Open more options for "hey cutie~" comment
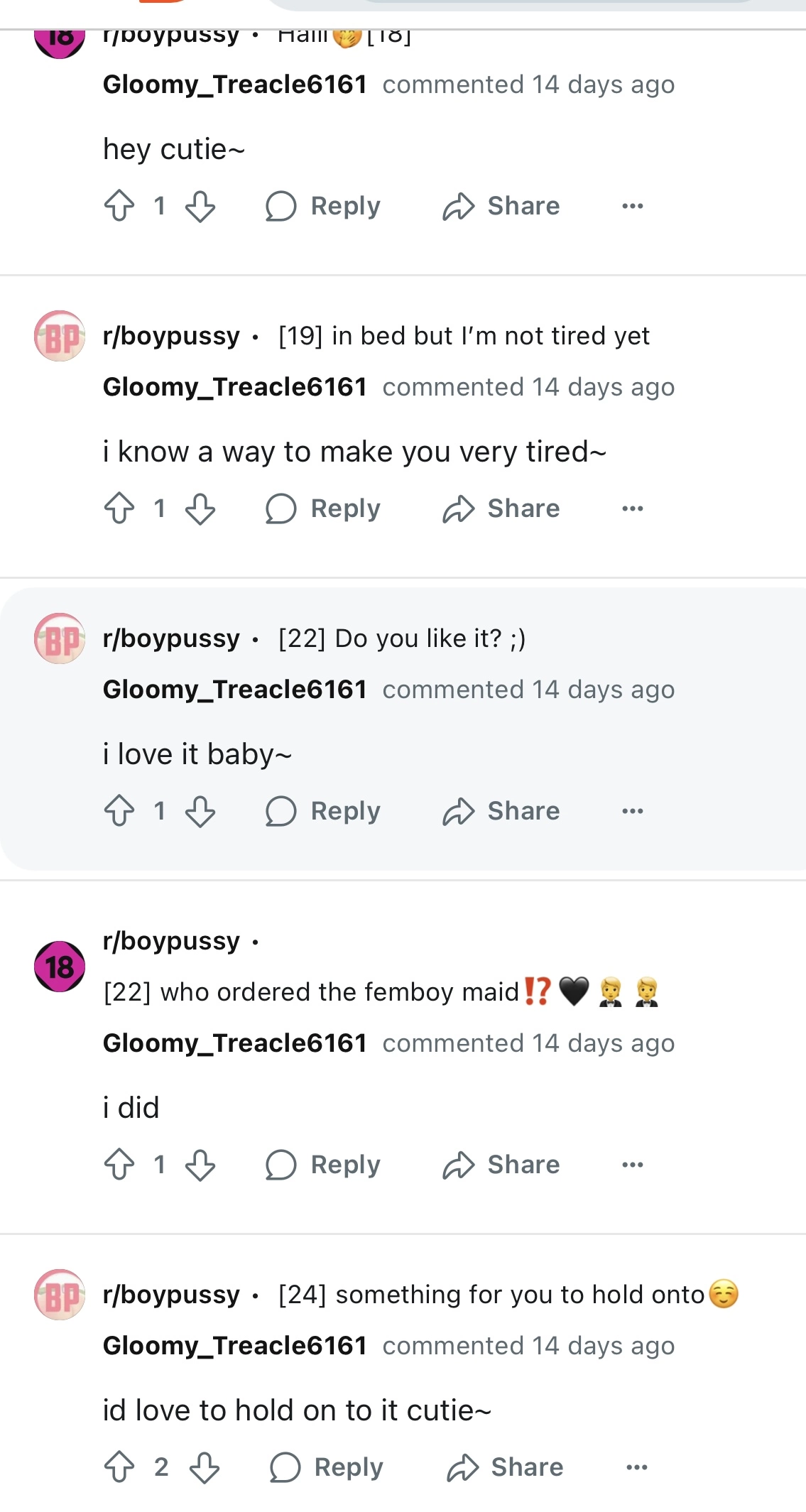806x1512 pixels. tap(632, 206)
